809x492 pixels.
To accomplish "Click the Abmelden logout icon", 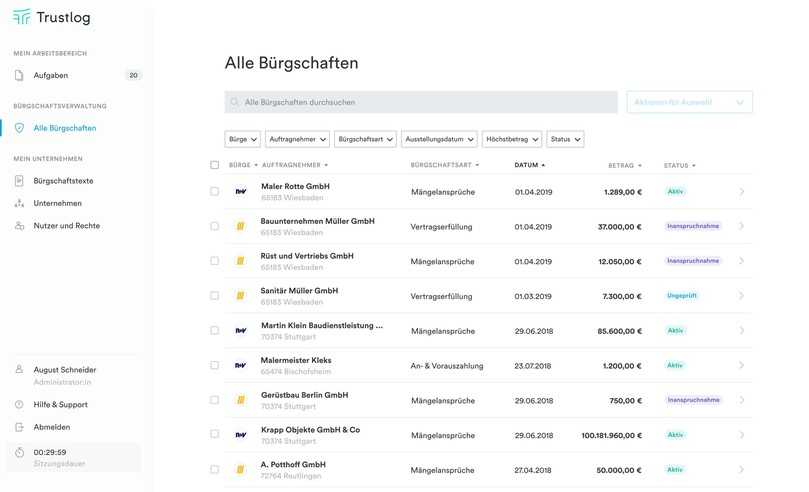I will point(19,427).
